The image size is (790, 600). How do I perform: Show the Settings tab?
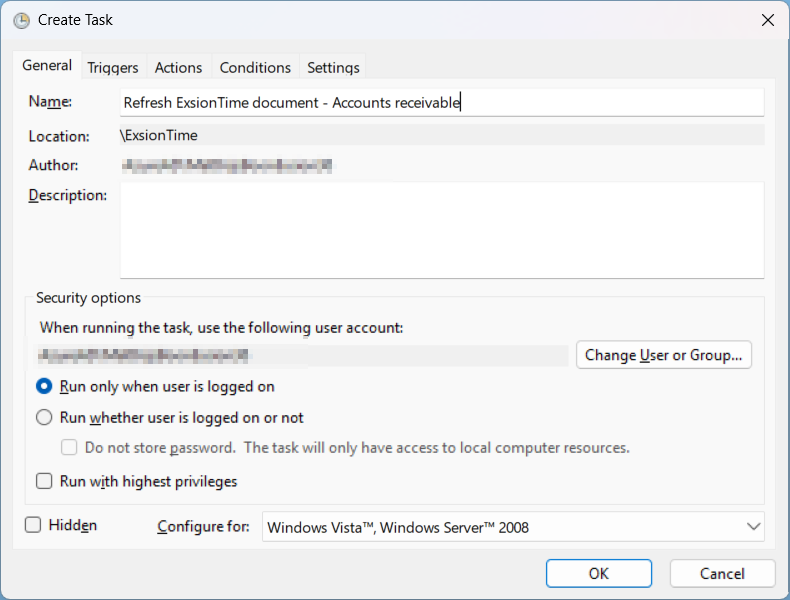click(x=333, y=68)
